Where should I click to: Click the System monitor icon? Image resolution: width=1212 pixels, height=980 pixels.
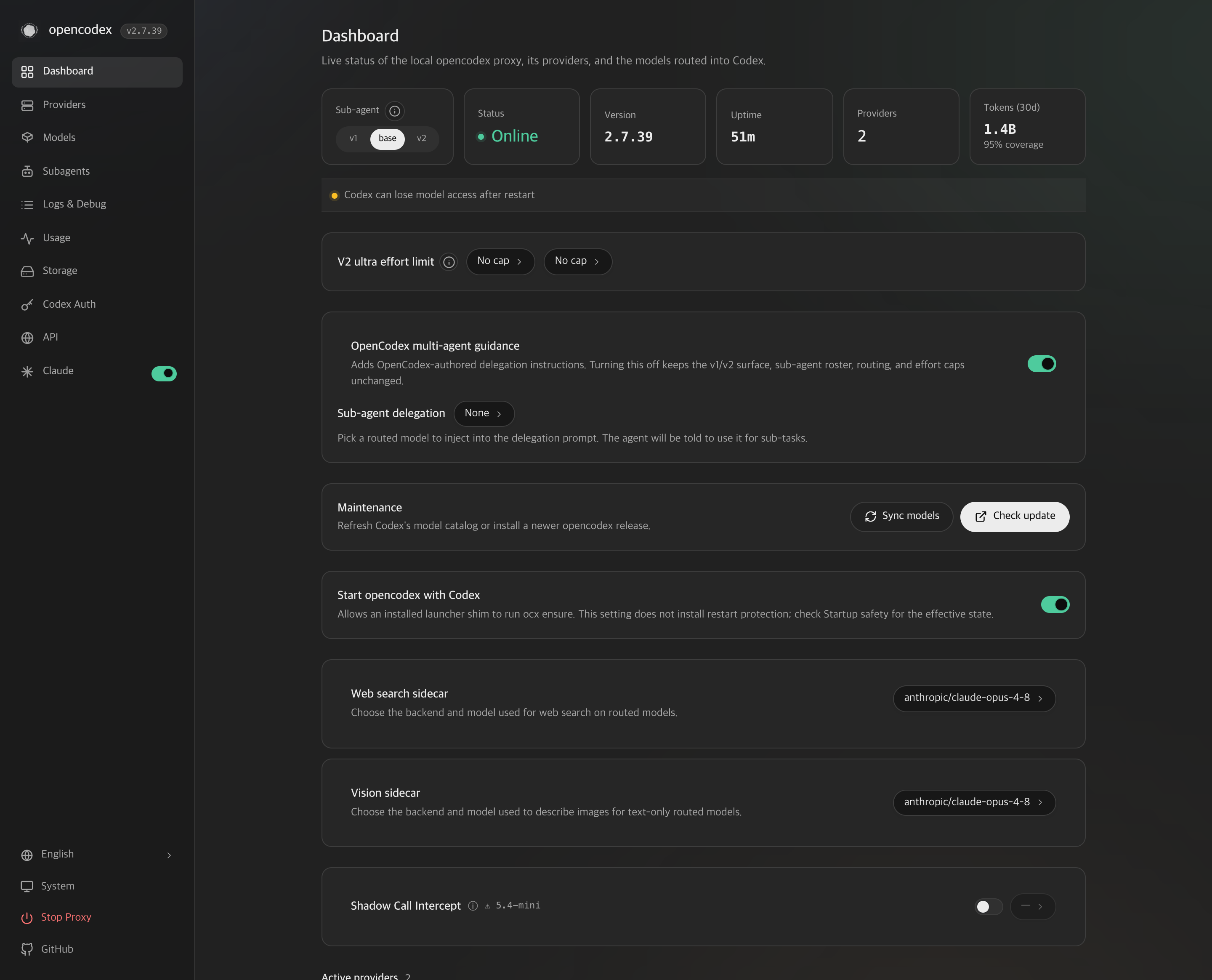tap(27, 886)
